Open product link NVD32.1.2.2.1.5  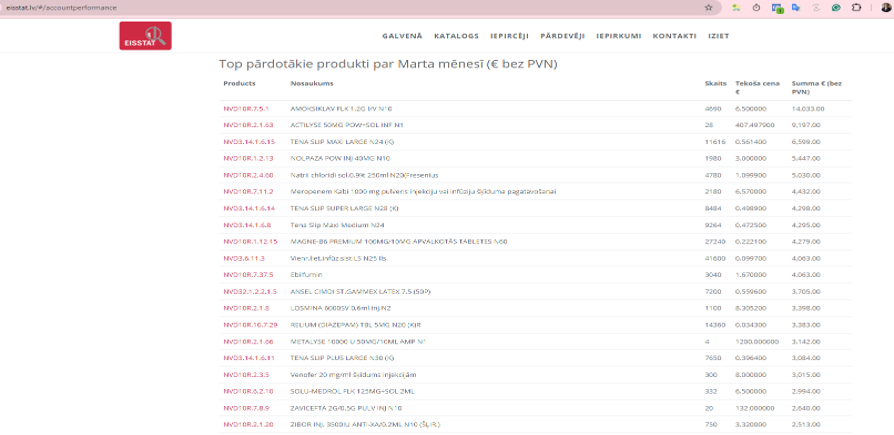pyautogui.click(x=250, y=292)
